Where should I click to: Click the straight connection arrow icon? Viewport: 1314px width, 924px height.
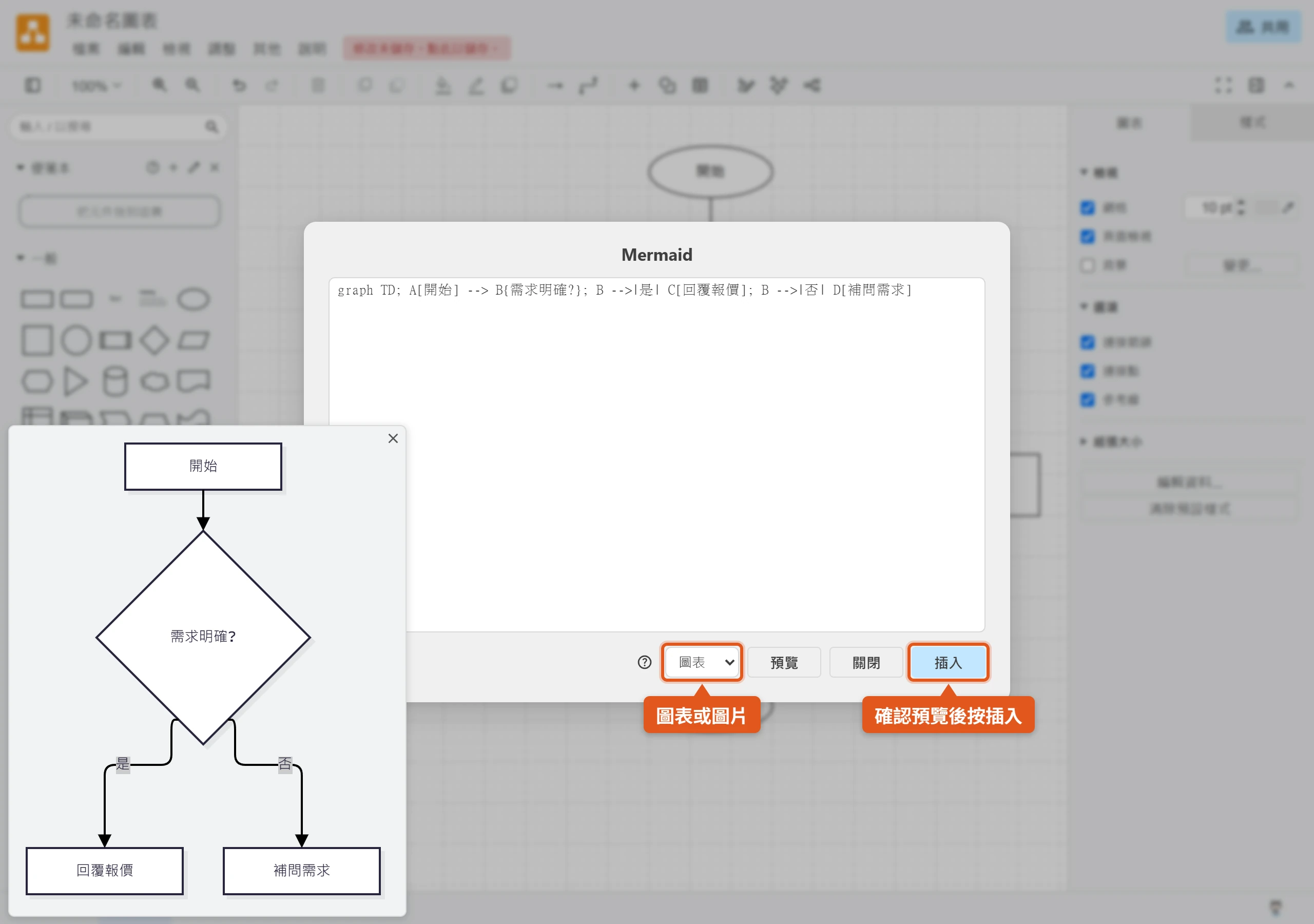pyautogui.click(x=555, y=86)
